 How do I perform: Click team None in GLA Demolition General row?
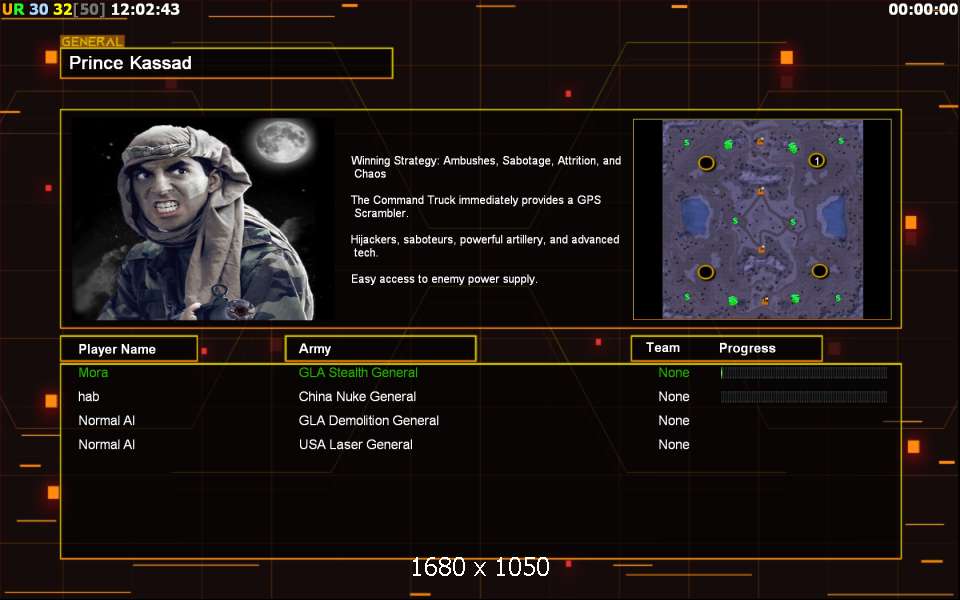(673, 421)
